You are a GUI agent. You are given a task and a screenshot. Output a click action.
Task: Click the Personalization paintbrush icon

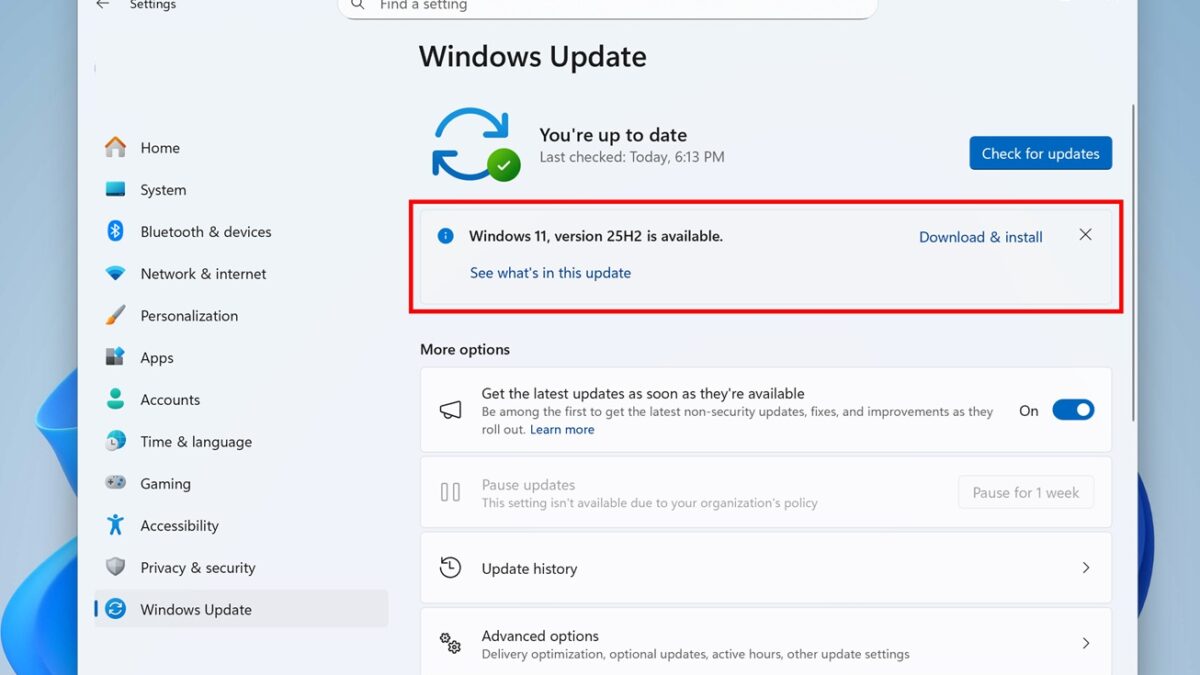(x=116, y=316)
